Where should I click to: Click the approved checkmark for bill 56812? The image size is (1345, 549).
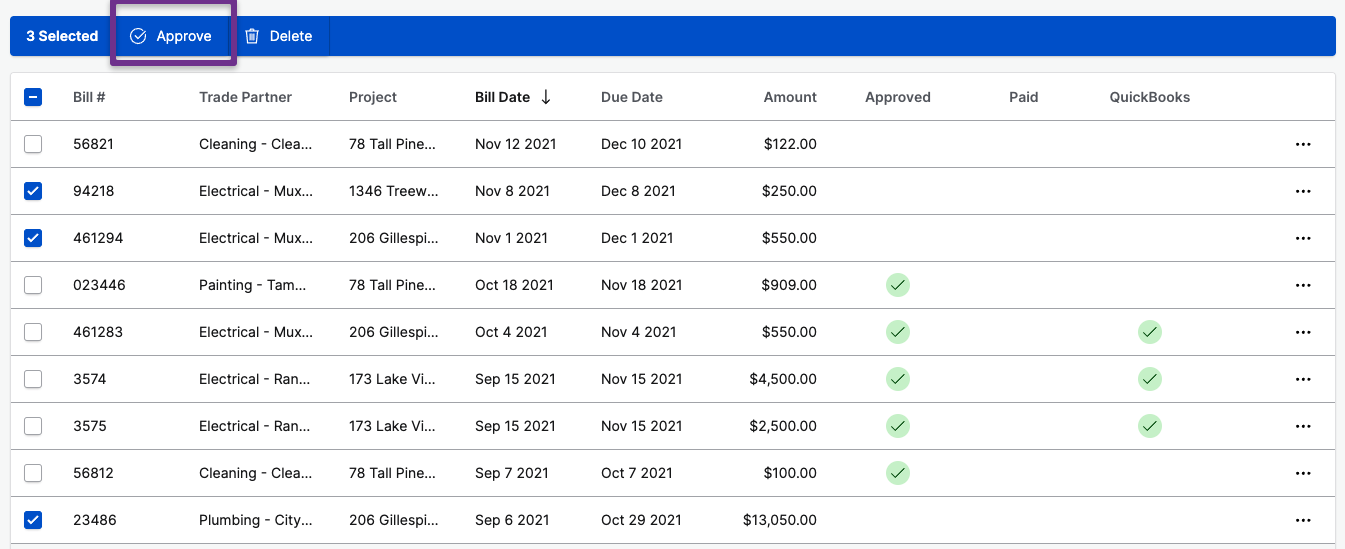(x=898, y=473)
